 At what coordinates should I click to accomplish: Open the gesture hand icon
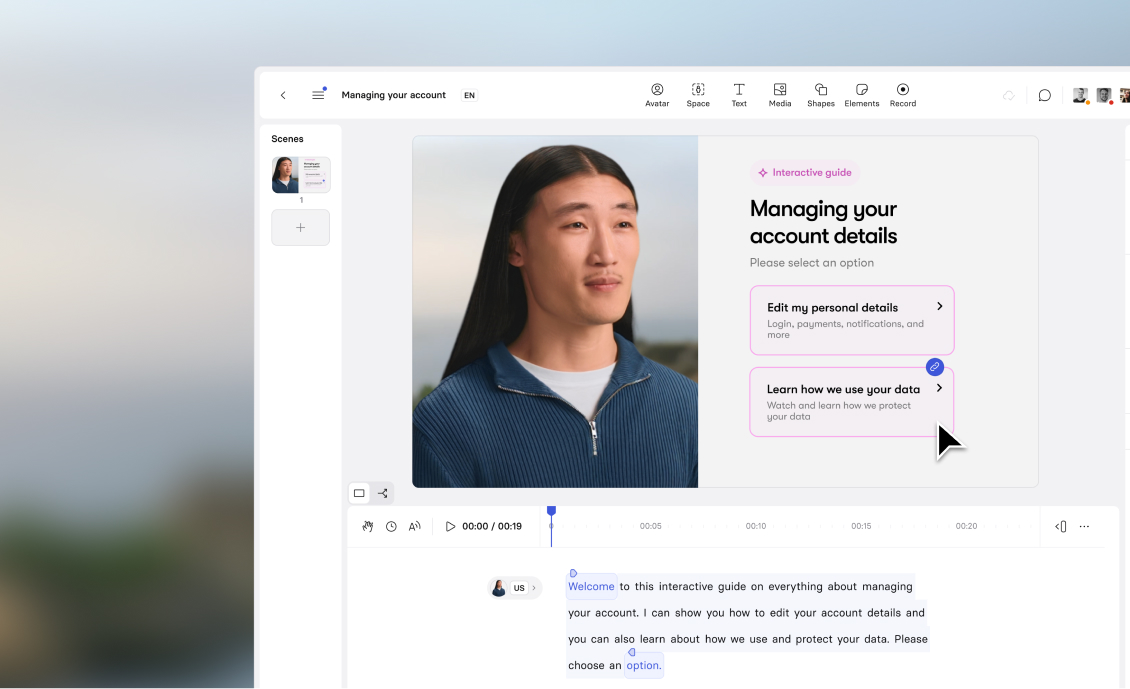pos(368,527)
